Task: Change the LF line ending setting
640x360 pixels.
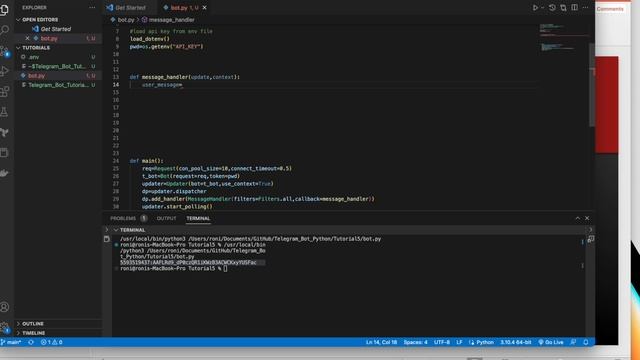Action: coord(459,342)
